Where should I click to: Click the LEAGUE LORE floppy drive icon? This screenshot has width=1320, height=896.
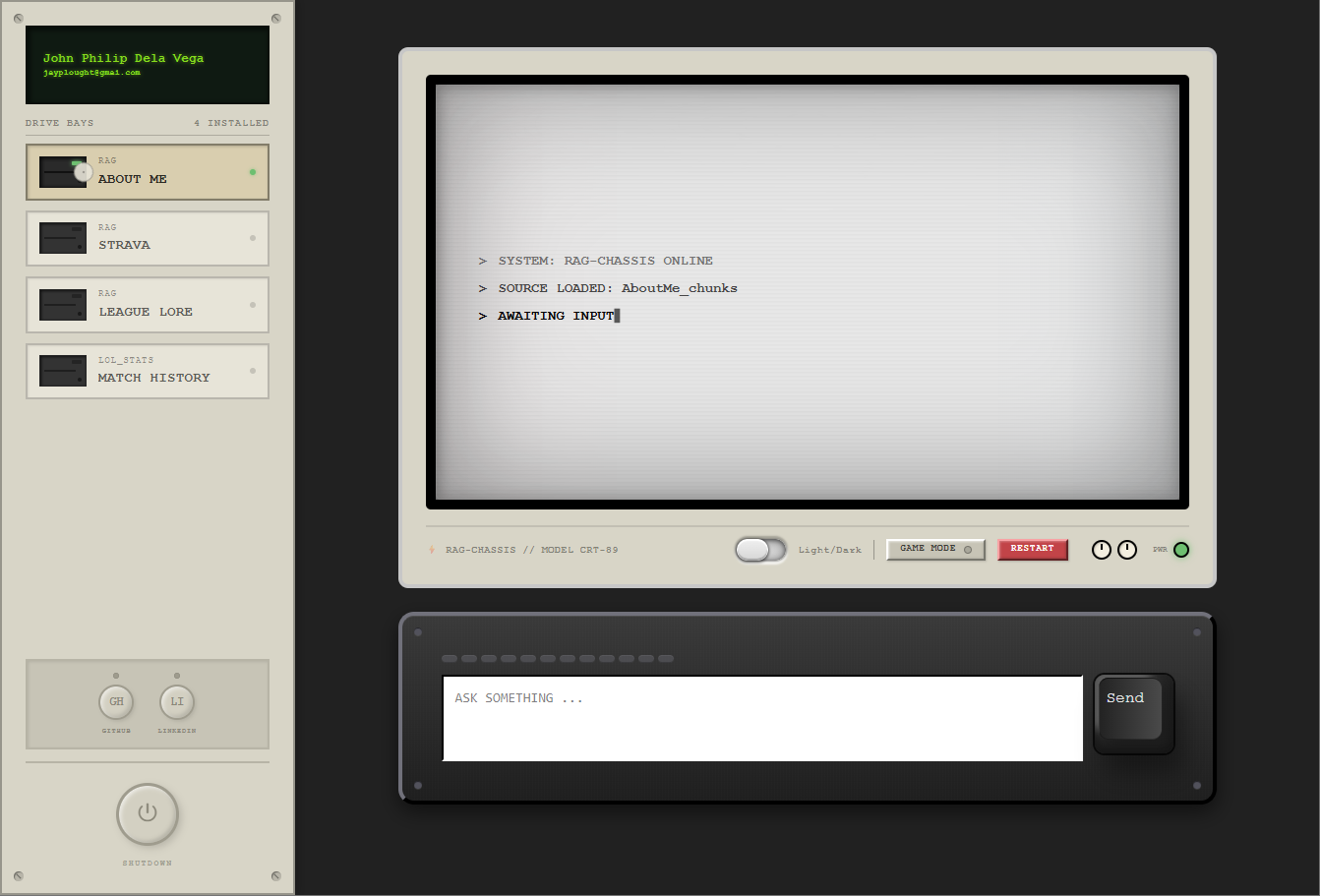63,305
